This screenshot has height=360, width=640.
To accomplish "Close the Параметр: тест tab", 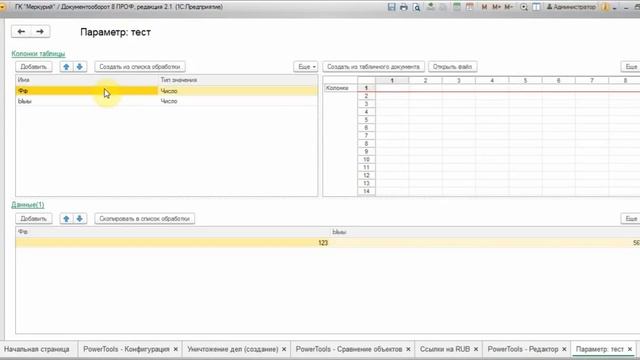I will [x=630, y=349].
